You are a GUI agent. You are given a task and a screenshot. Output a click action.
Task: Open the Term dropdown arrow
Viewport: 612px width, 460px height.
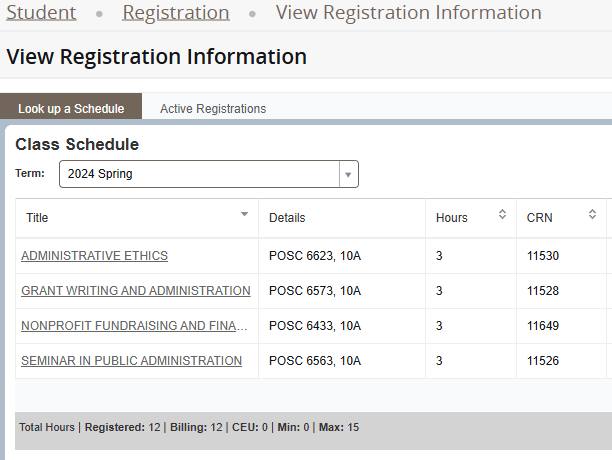pos(348,174)
